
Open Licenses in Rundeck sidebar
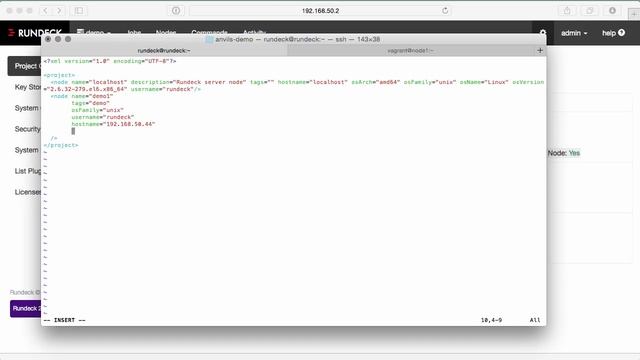[x=28, y=192]
